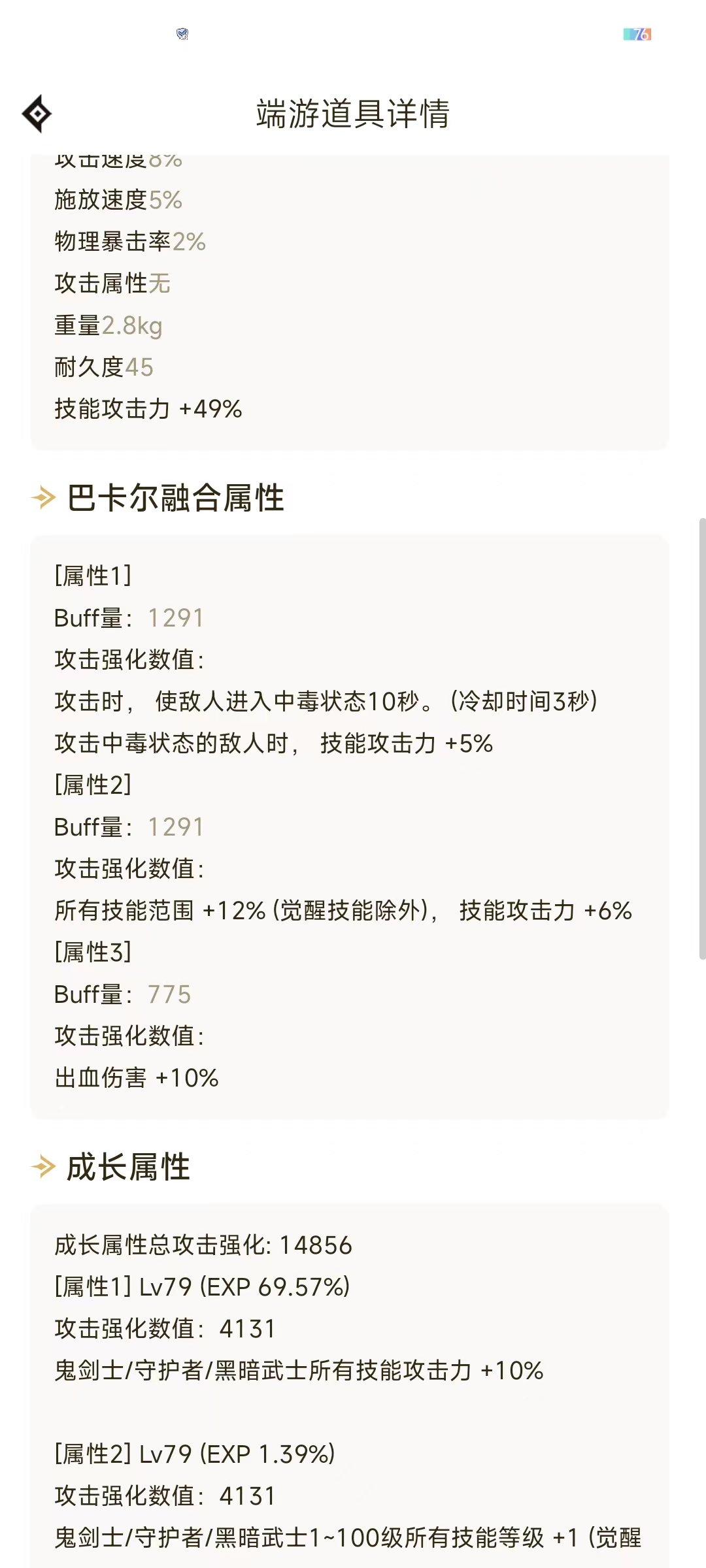The height and width of the screenshot is (1568, 706).
Task: Select the 巴卡尔融合属性 section heading
Action: coord(176,498)
